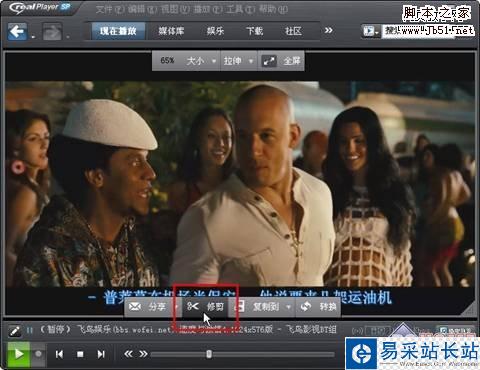Image resolution: width=480 pixels, height=370 pixels.
Task: Click the 转换 convert arrows icon
Action: coord(306,306)
